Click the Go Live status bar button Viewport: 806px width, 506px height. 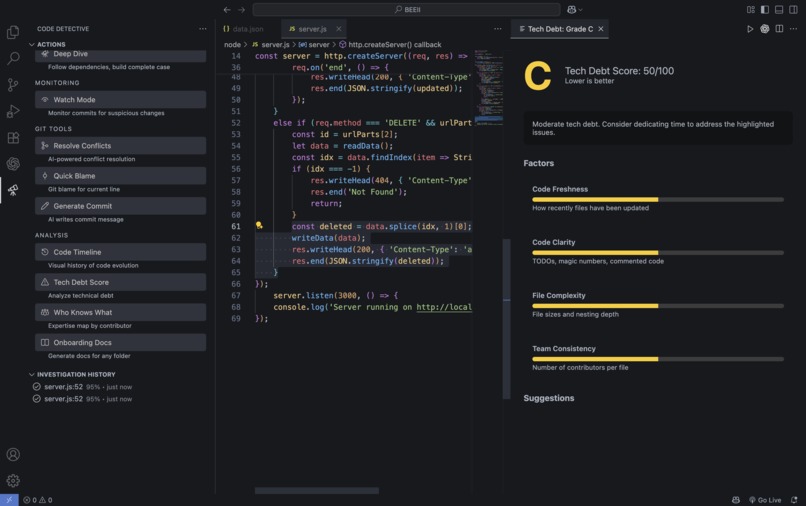765,500
